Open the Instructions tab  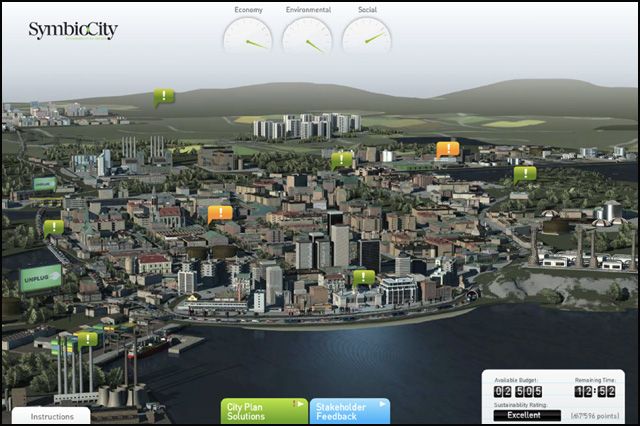(x=51, y=416)
